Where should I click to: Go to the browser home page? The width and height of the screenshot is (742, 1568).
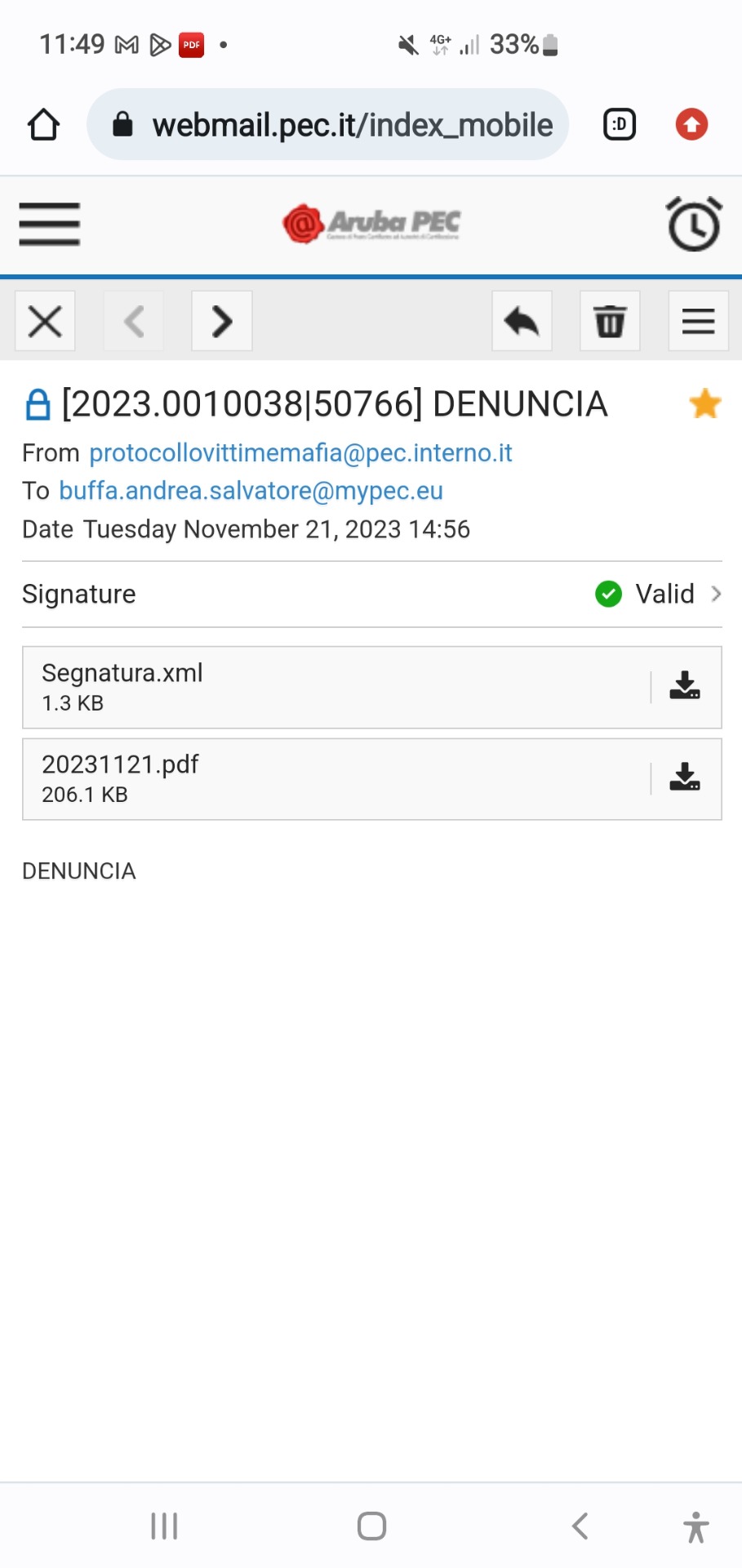click(x=44, y=125)
